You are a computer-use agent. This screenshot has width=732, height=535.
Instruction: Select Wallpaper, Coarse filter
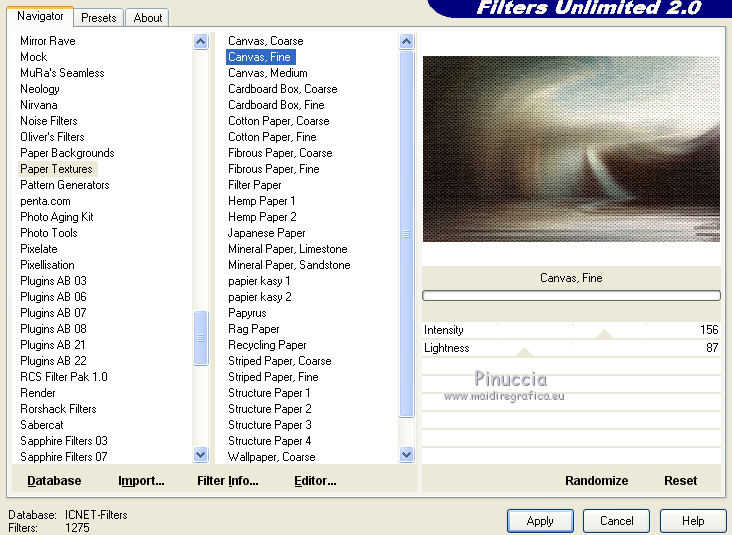pos(271,457)
